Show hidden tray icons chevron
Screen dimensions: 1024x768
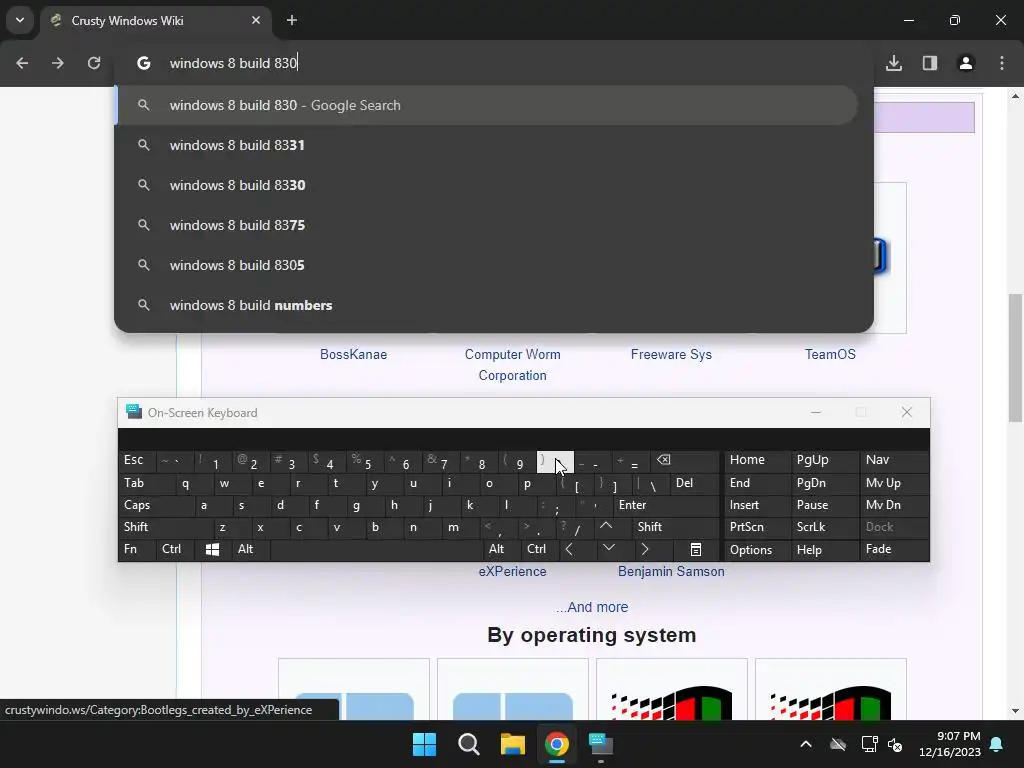click(806, 744)
